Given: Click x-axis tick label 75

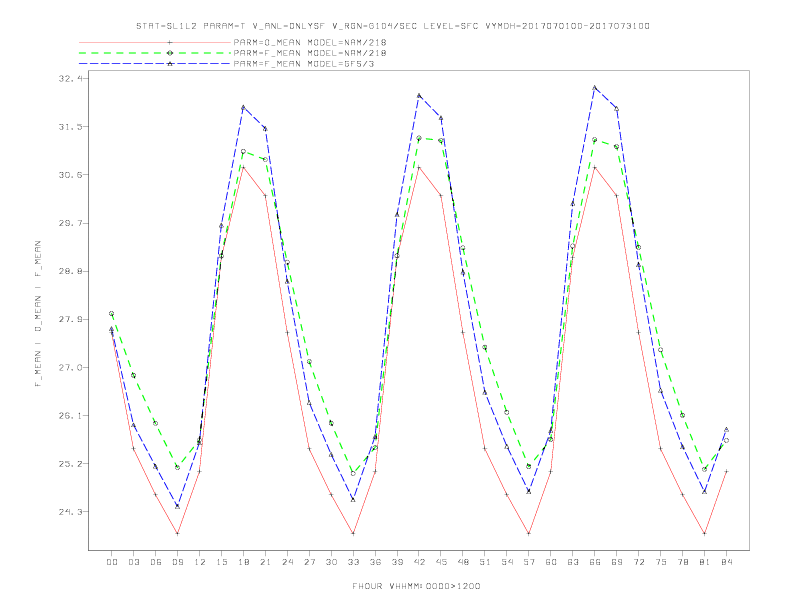Looking at the screenshot, I should [661, 562].
